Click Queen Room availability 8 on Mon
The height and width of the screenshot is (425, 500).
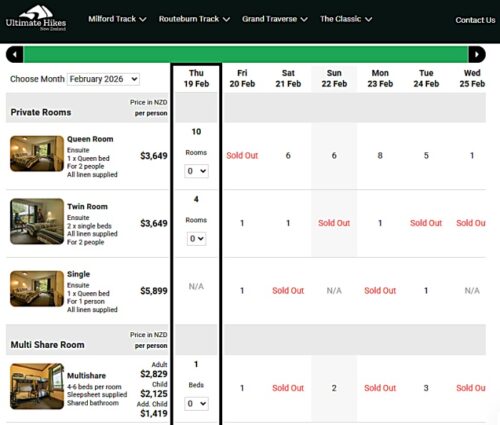(x=380, y=156)
